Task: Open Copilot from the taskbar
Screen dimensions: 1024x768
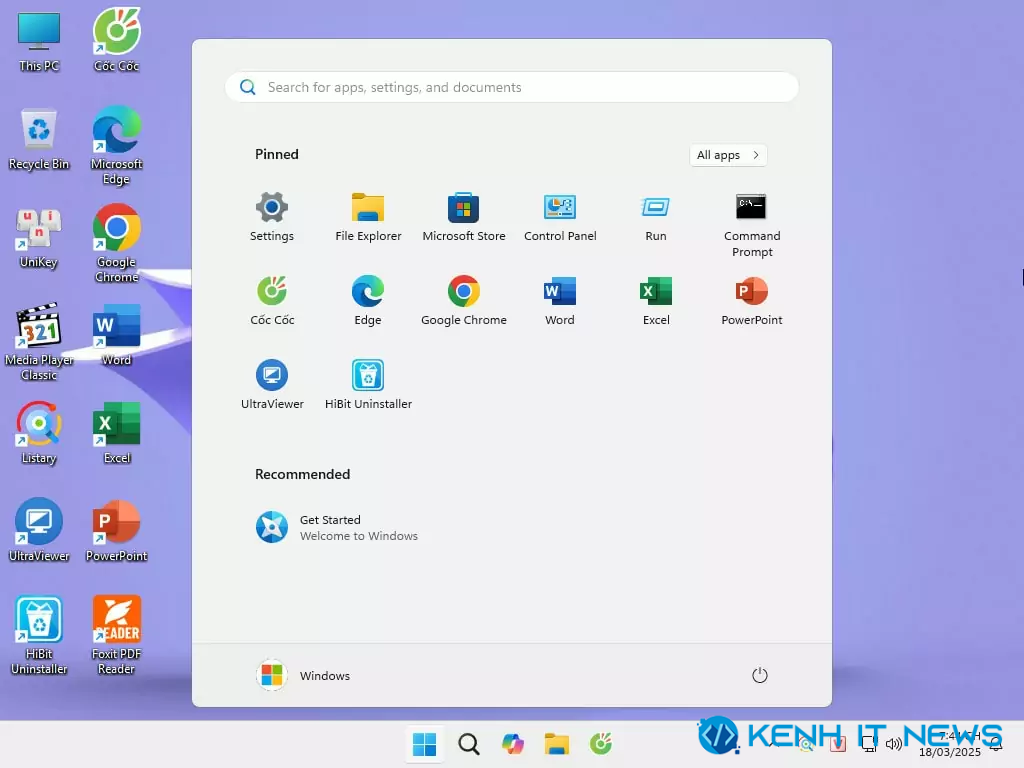Action: coord(513,743)
